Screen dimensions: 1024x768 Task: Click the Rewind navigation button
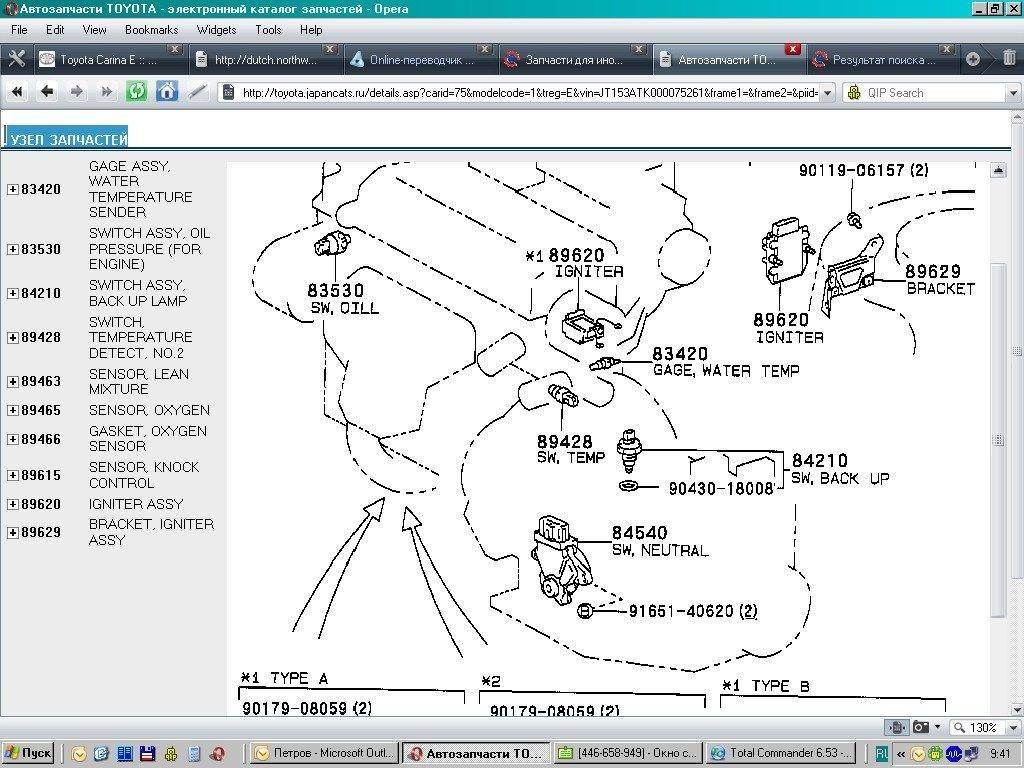[17, 92]
